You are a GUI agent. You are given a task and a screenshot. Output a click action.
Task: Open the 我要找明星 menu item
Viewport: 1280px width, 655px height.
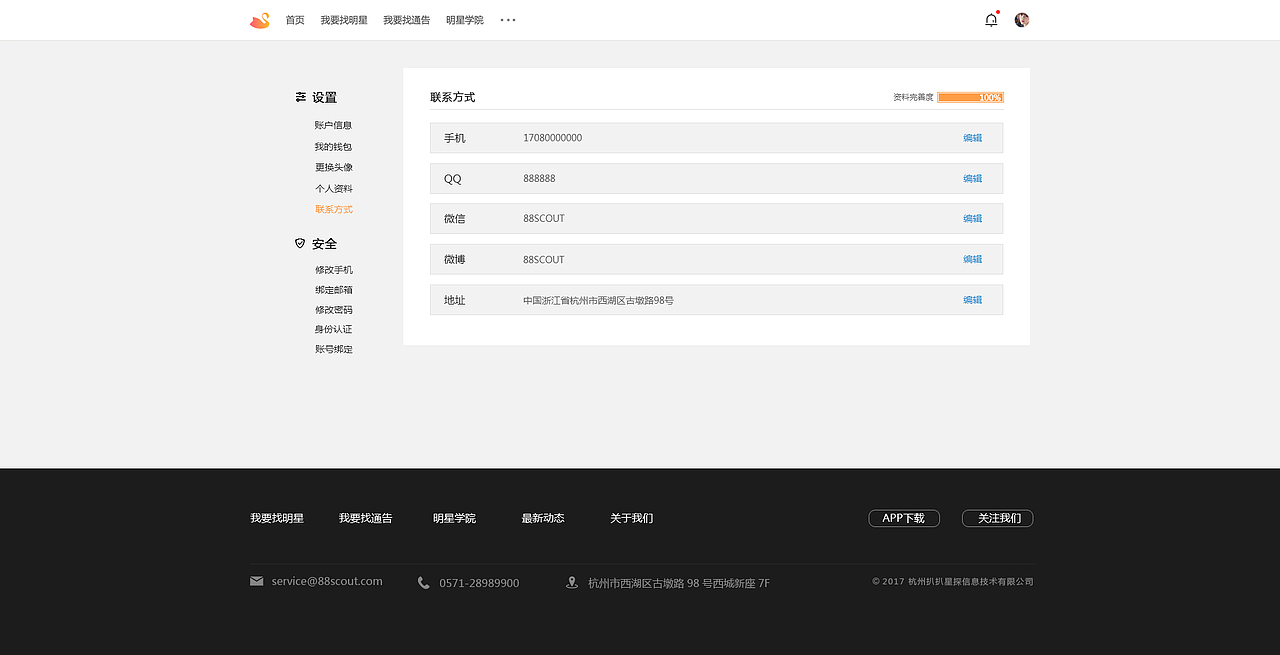pyautogui.click(x=342, y=19)
